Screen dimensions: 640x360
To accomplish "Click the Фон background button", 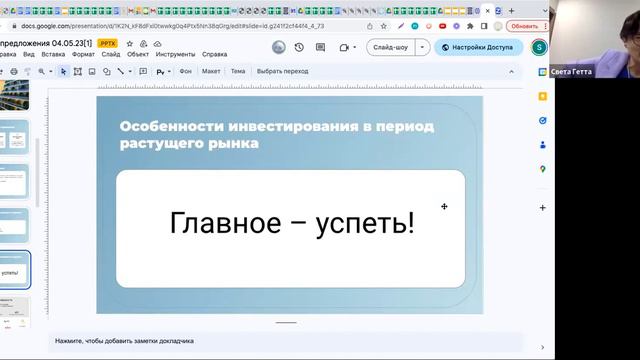I will [x=185, y=71].
